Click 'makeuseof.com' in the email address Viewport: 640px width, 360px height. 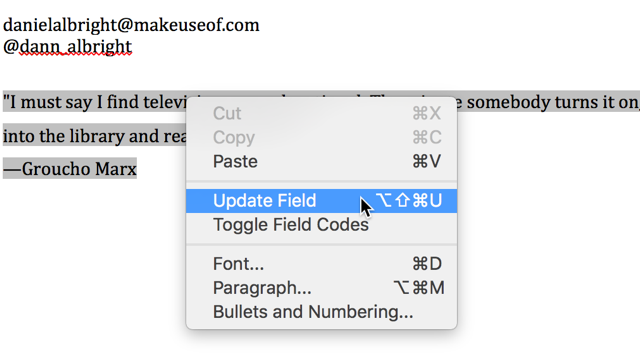(x=195, y=25)
